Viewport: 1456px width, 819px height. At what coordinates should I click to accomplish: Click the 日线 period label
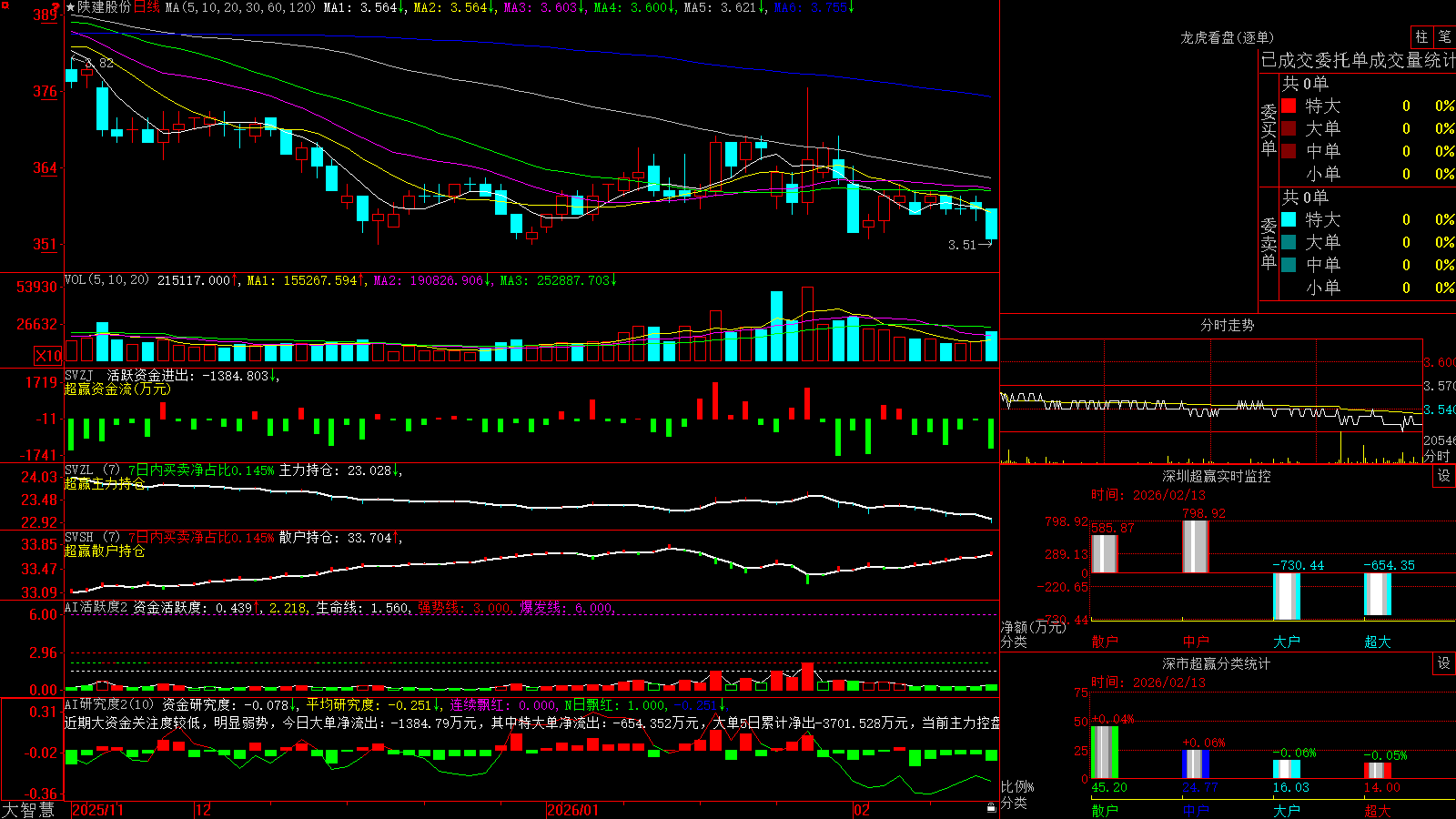coord(147,7)
